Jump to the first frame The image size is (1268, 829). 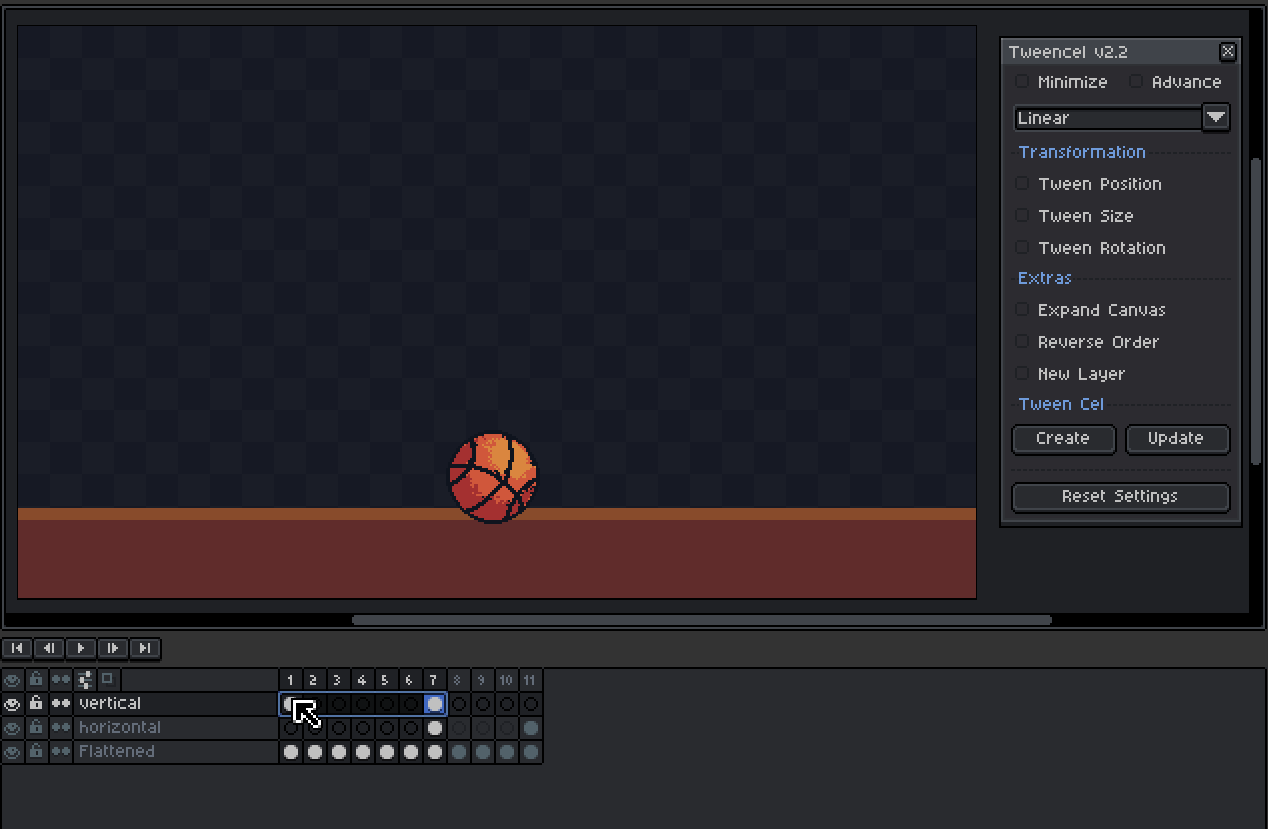click(x=16, y=648)
